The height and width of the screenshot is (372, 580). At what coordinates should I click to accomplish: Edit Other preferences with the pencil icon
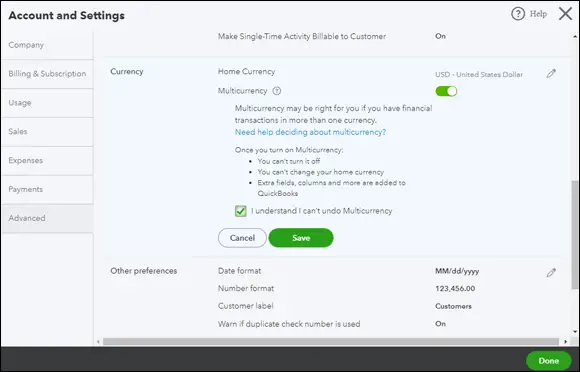point(551,273)
